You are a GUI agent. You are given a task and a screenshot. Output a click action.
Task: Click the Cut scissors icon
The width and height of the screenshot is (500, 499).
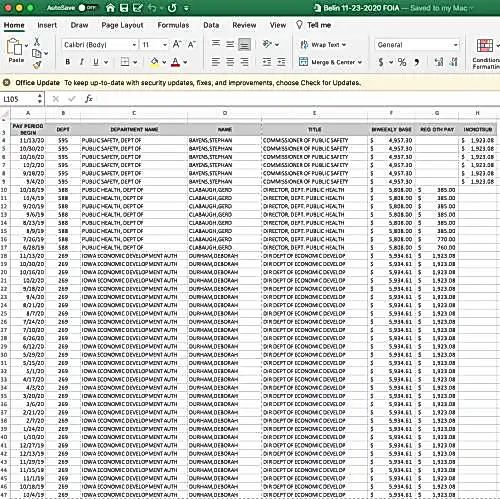pos(37,42)
